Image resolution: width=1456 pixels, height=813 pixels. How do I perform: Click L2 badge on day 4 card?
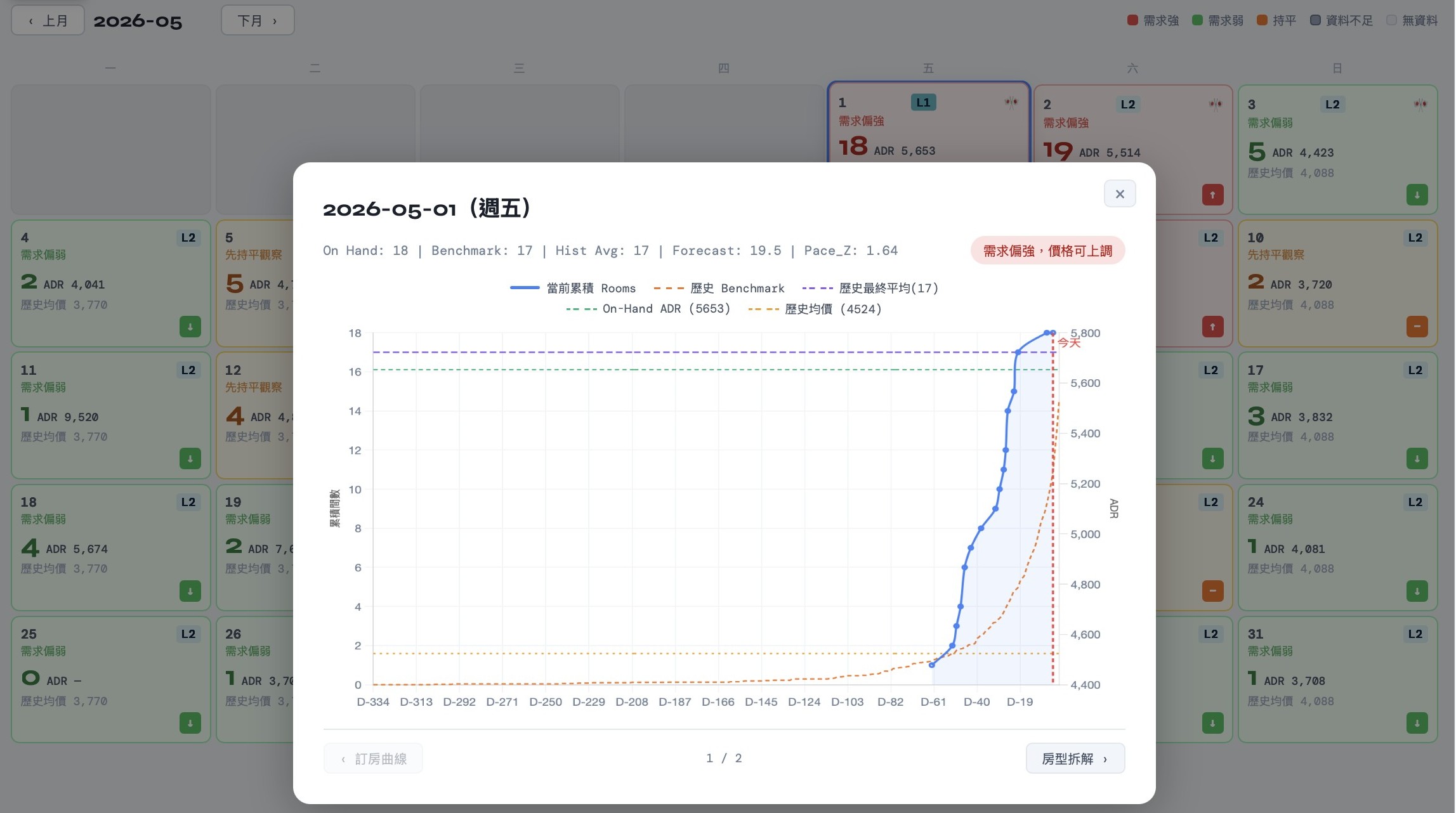(188, 238)
